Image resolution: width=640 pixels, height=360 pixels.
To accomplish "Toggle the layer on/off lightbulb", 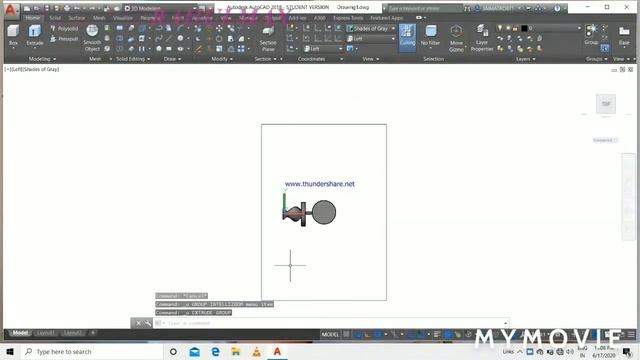I will click(x=500, y=28).
